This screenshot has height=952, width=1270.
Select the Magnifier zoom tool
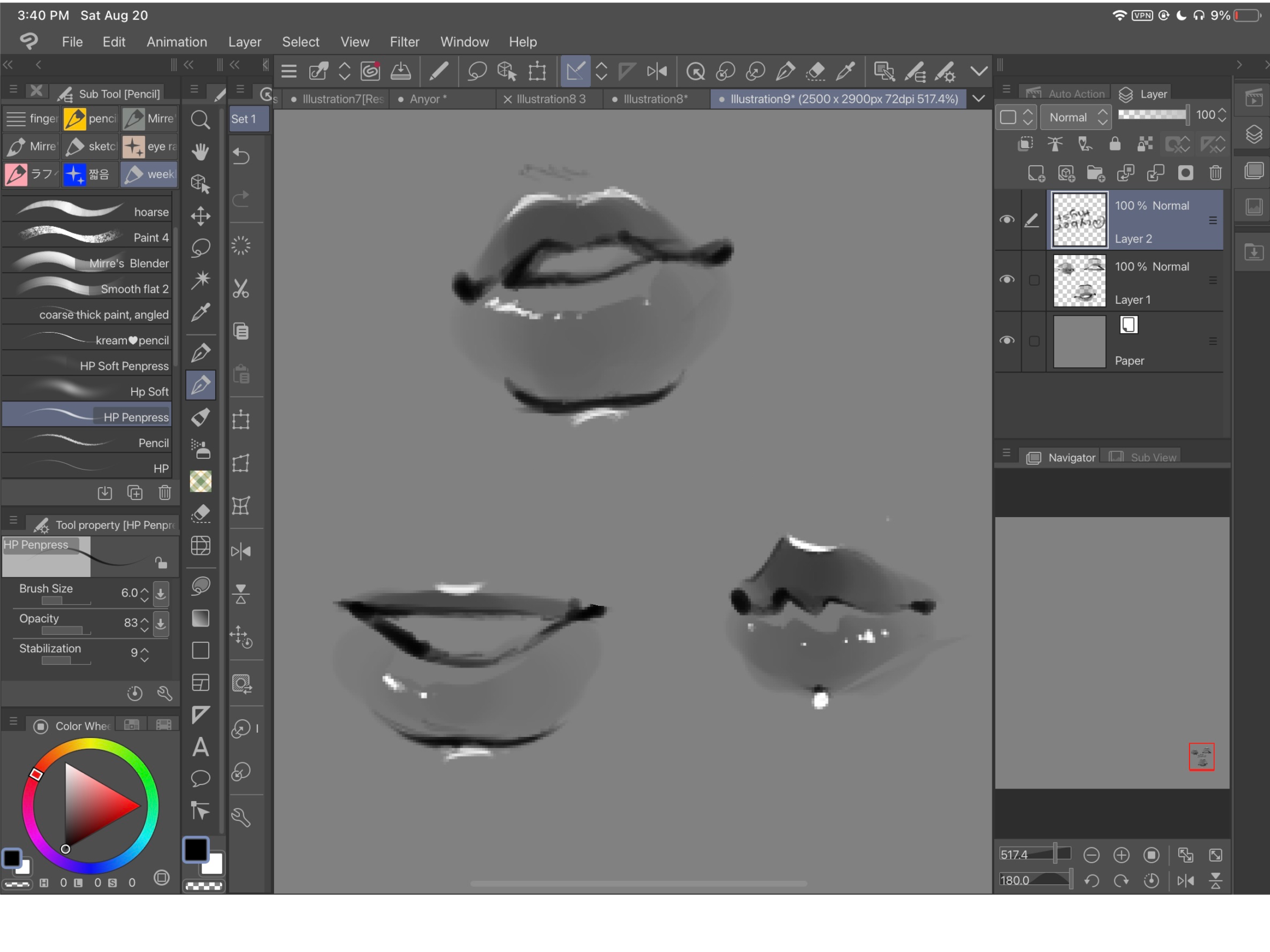[200, 120]
